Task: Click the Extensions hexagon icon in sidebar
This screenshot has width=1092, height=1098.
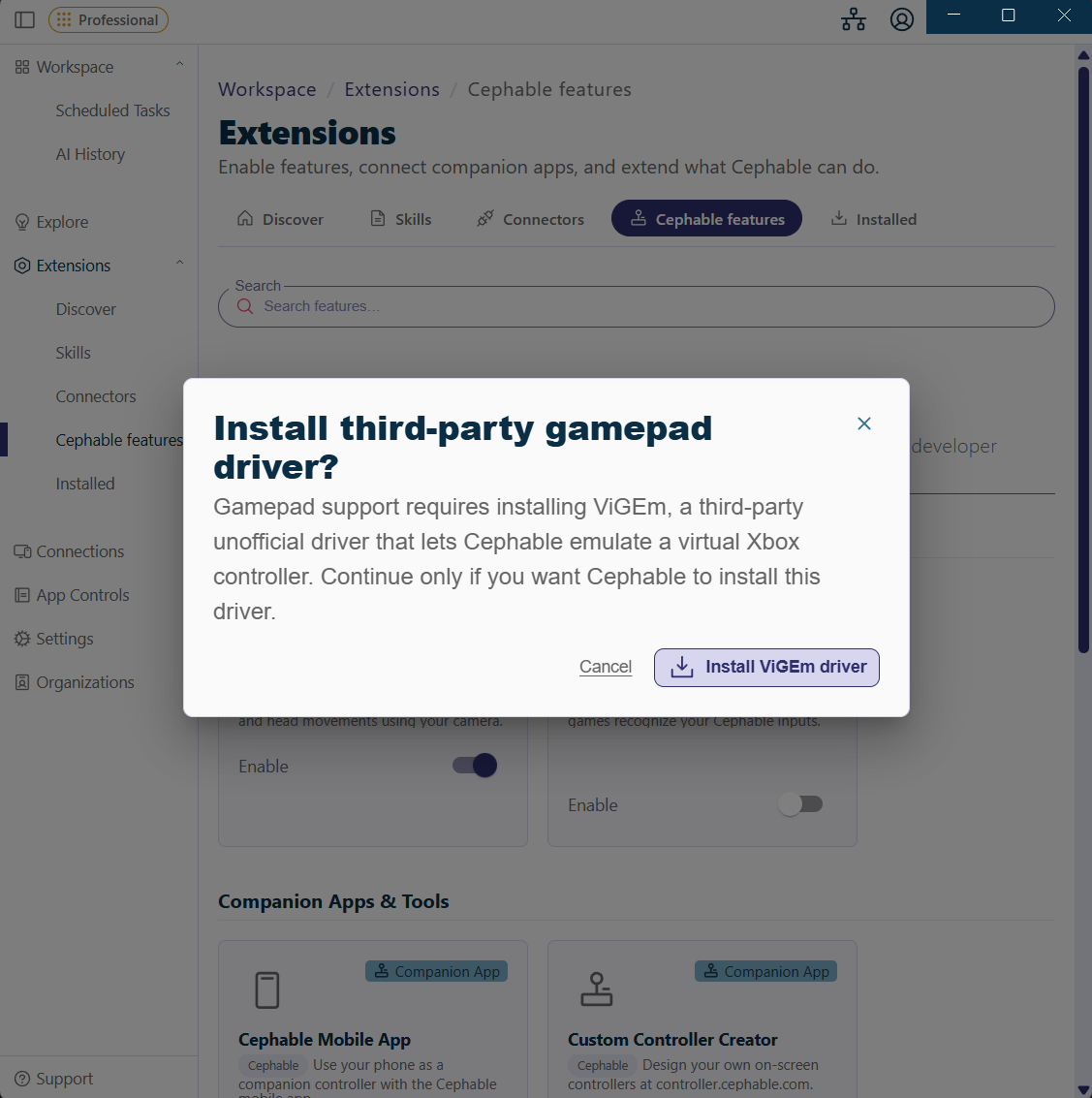Action: point(22,266)
